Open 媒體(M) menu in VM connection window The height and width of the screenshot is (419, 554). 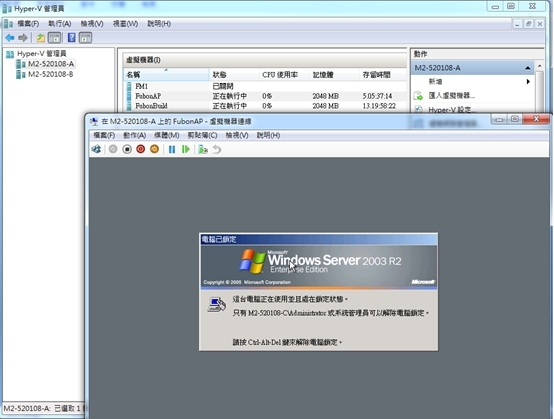tap(167, 135)
